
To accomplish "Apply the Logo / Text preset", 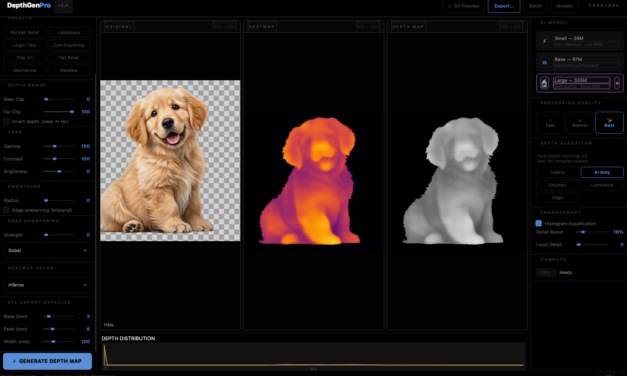I will click(x=25, y=45).
